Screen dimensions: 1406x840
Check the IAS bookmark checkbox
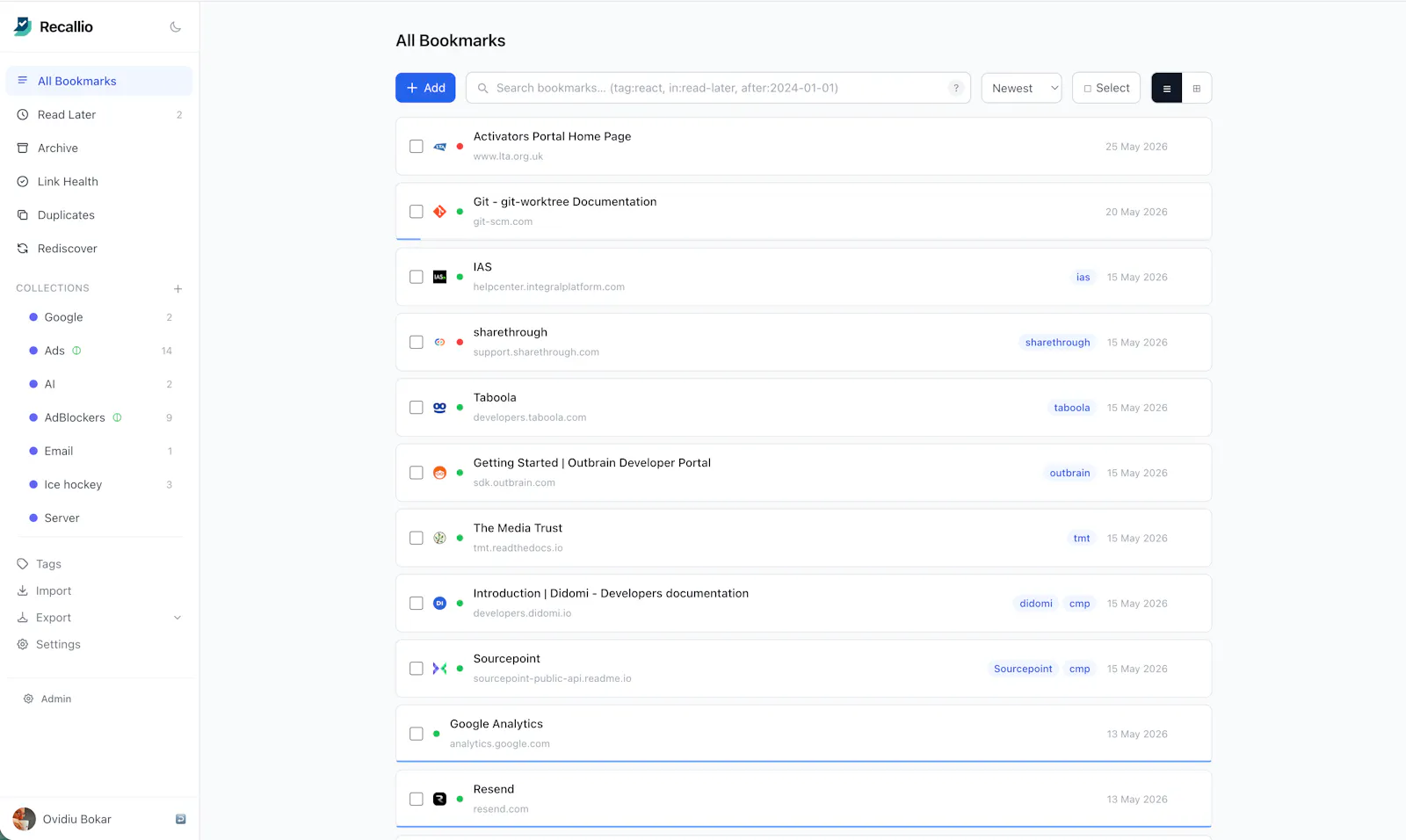(417, 277)
